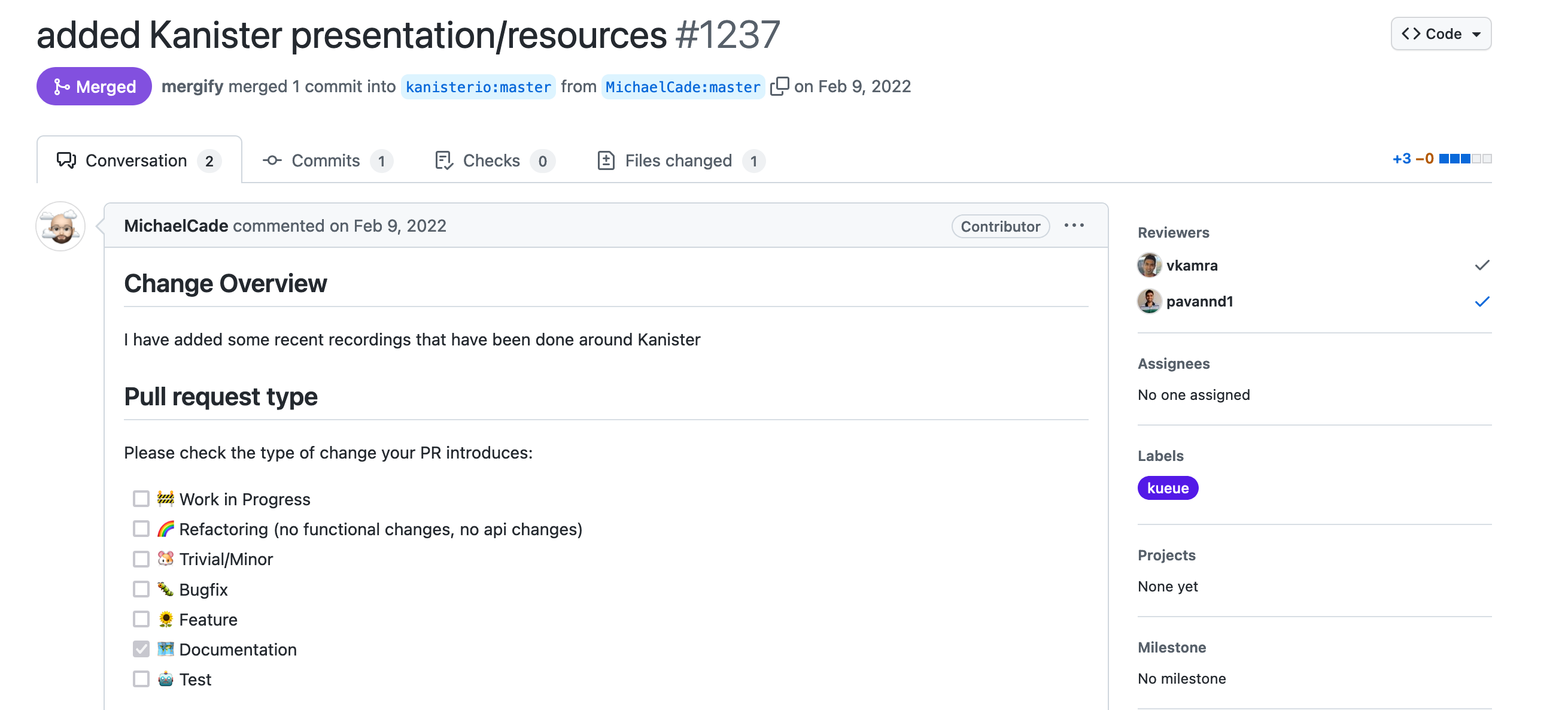Open the Checks tab
This screenshot has width=1568, height=710.
click(494, 161)
